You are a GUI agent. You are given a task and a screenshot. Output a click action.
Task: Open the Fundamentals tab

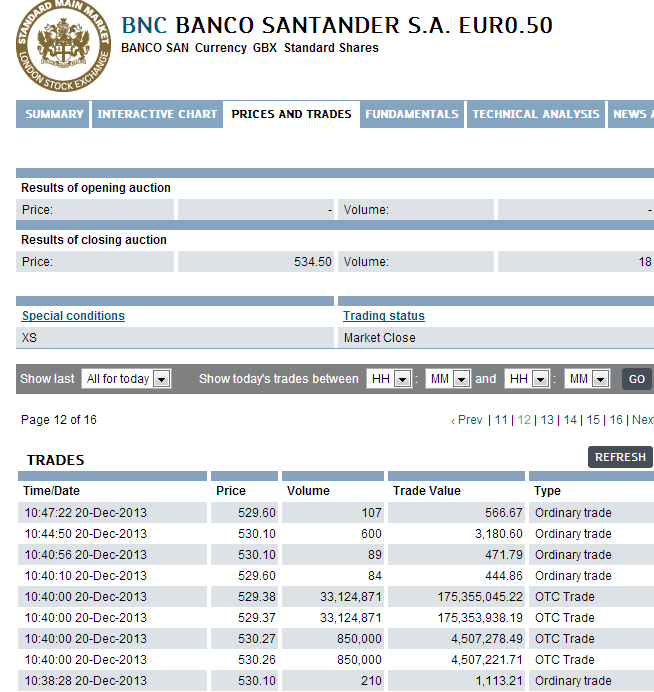tap(412, 114)
